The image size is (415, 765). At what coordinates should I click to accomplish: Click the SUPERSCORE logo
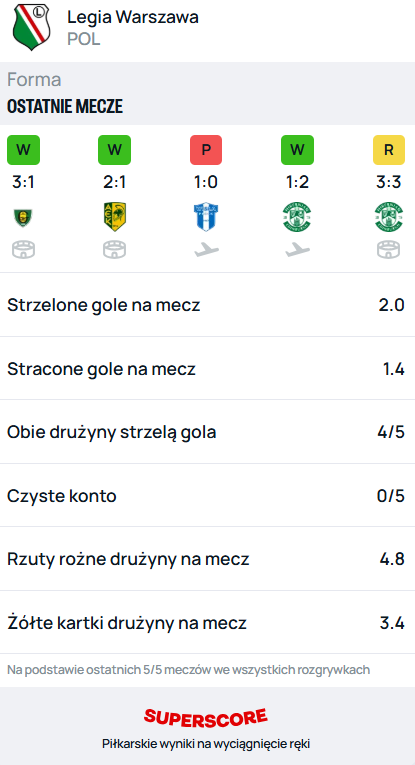206,717
